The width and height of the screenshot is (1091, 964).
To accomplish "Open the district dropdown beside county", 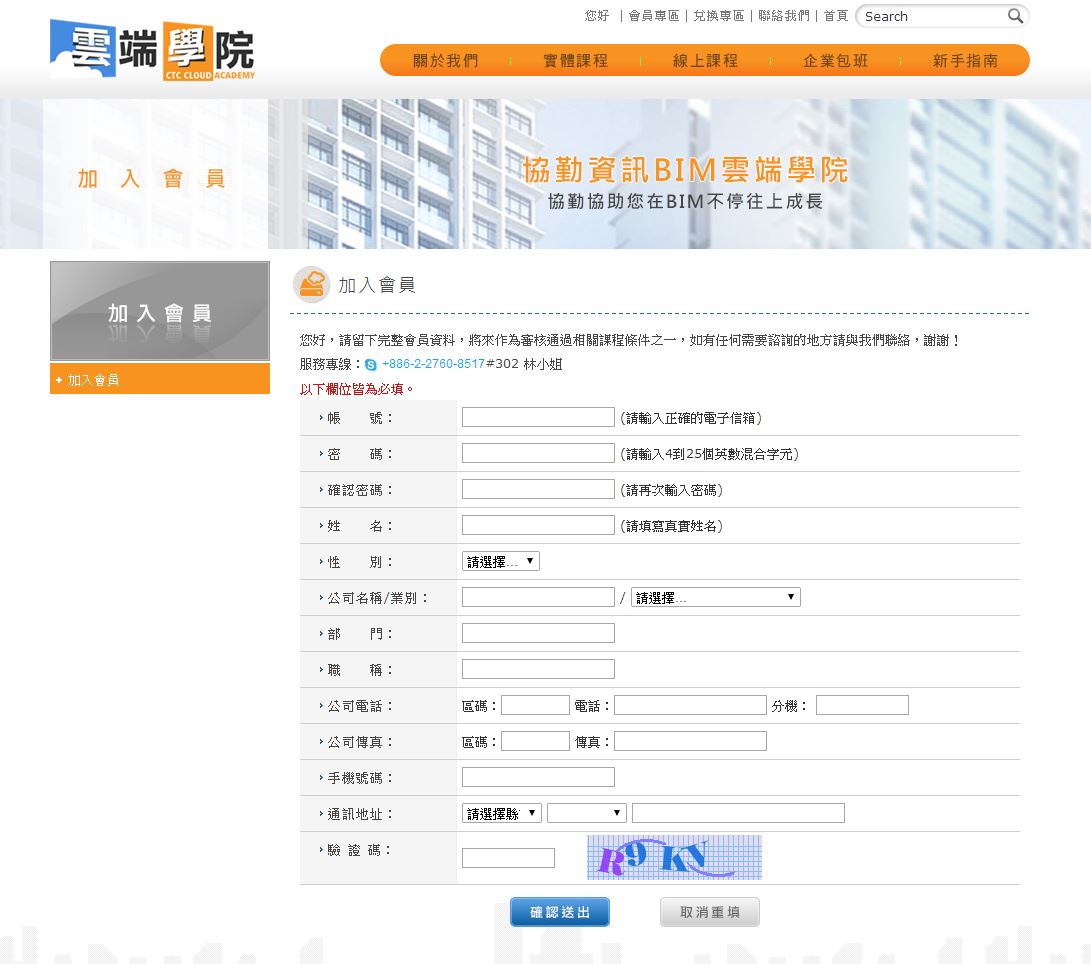I will point(586,814).
